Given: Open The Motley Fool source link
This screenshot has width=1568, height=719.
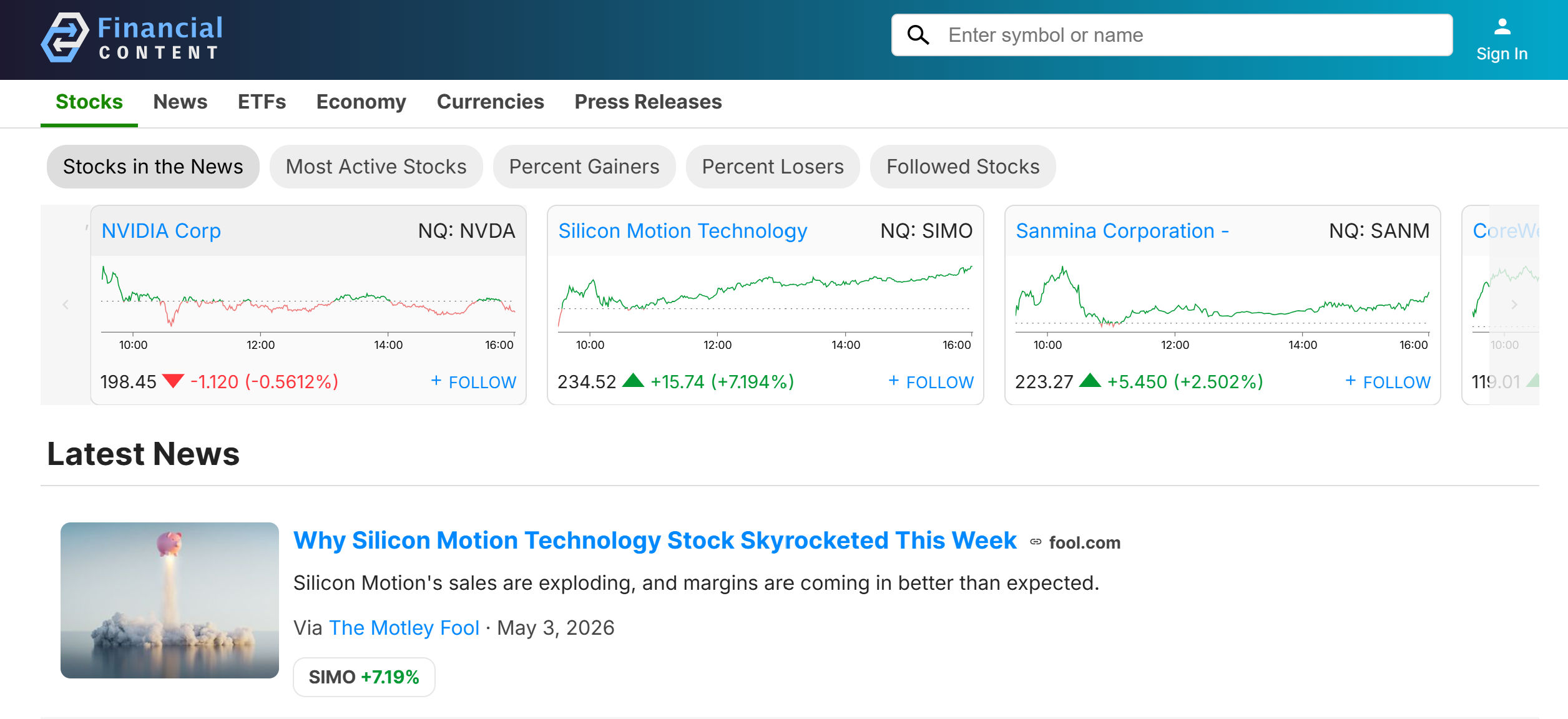Looking at the screenshot, I should 404,627.
